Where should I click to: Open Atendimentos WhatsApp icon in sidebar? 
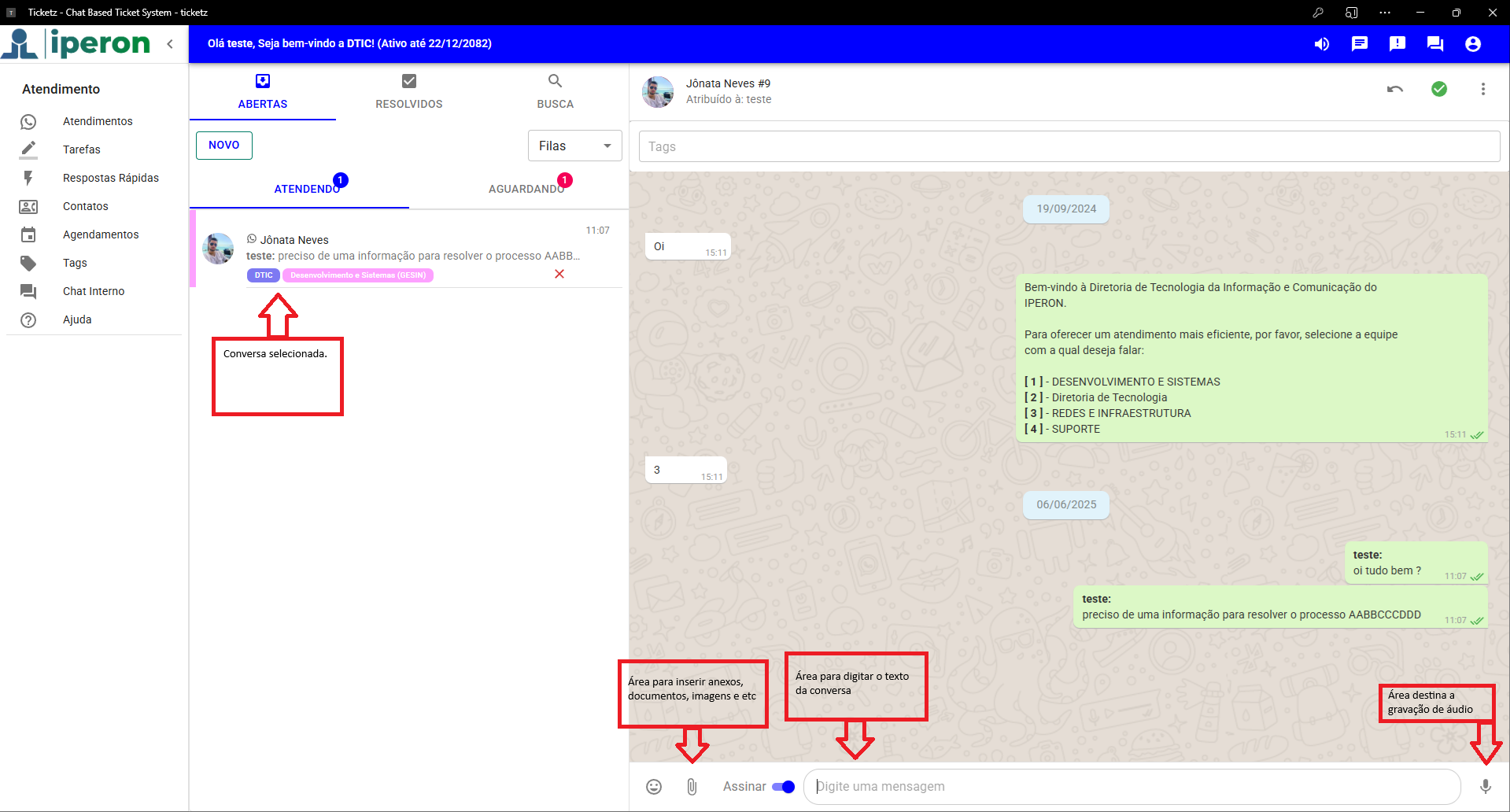[28, 121]
